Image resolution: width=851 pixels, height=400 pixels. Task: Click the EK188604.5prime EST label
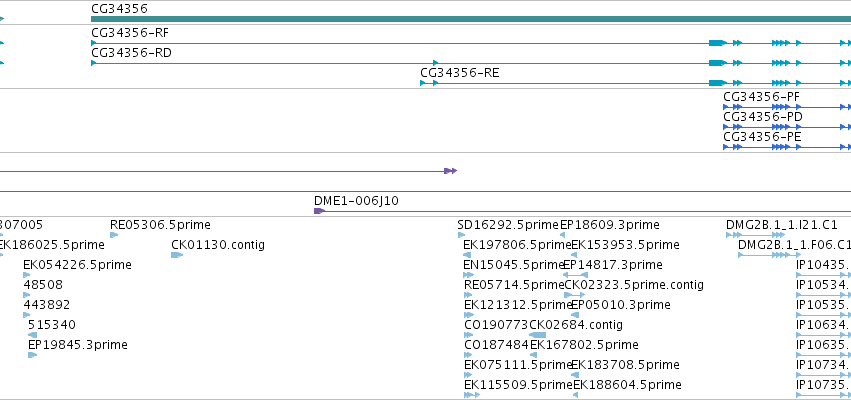coord(627,385)
